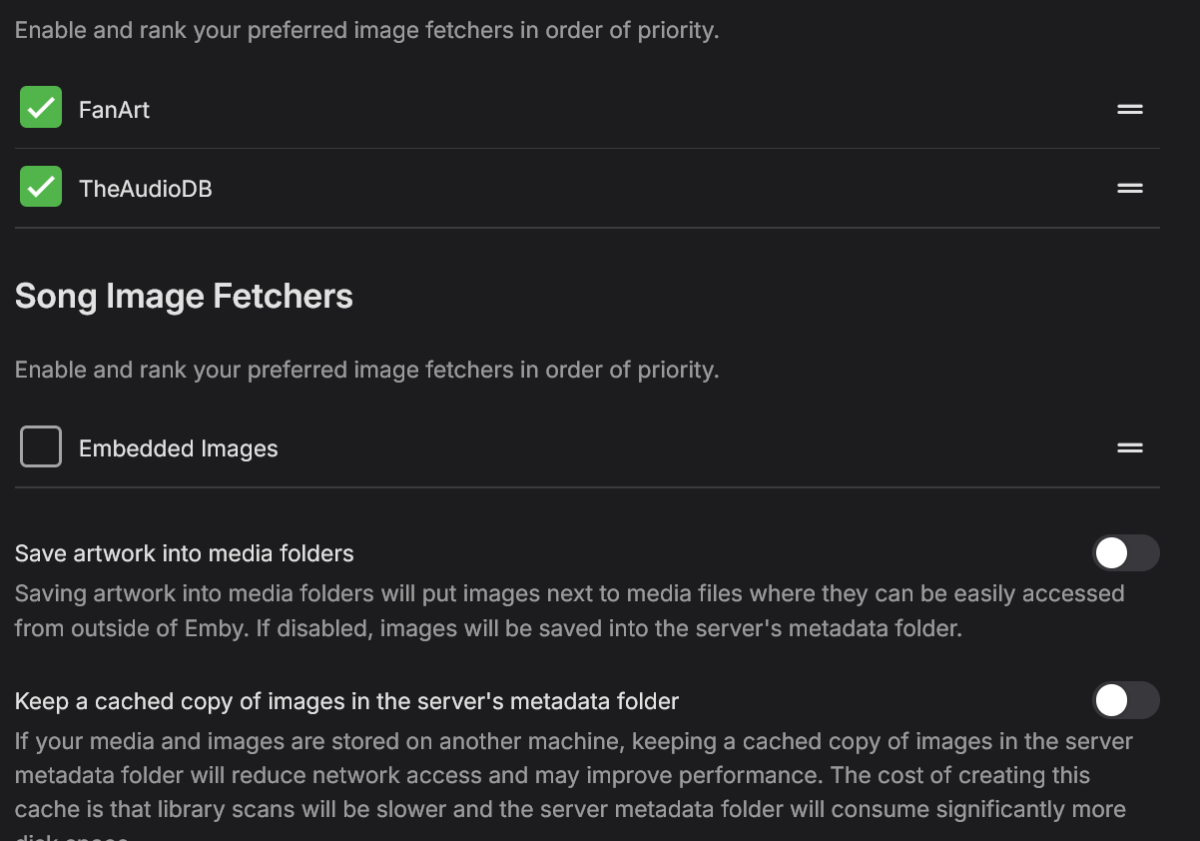Turn on Save artwork into media folders
Screen dimensions: 1200x841
click(x=1125, y=553)
